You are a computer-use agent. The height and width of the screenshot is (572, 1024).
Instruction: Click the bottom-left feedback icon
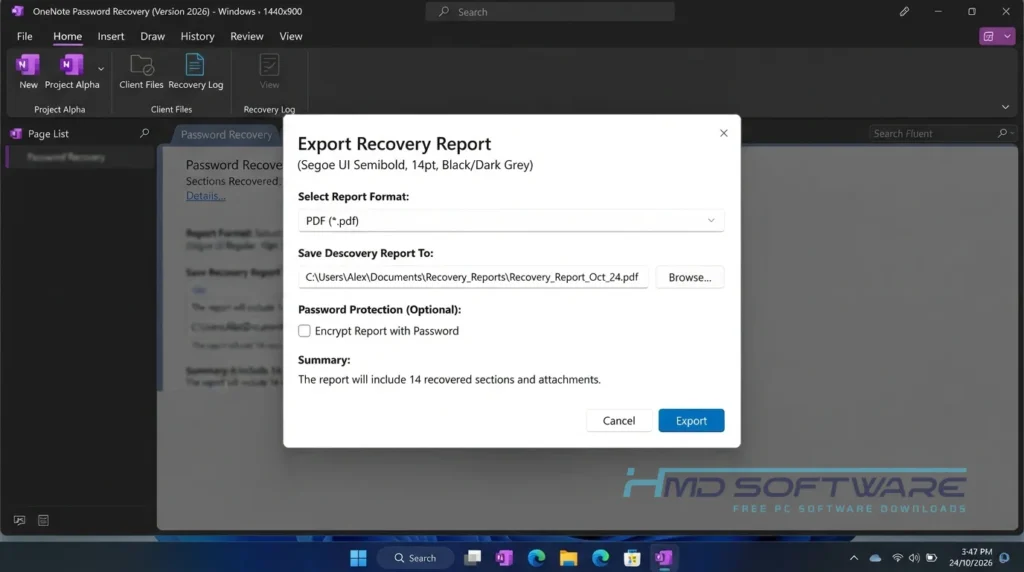[x=20, y=520]
